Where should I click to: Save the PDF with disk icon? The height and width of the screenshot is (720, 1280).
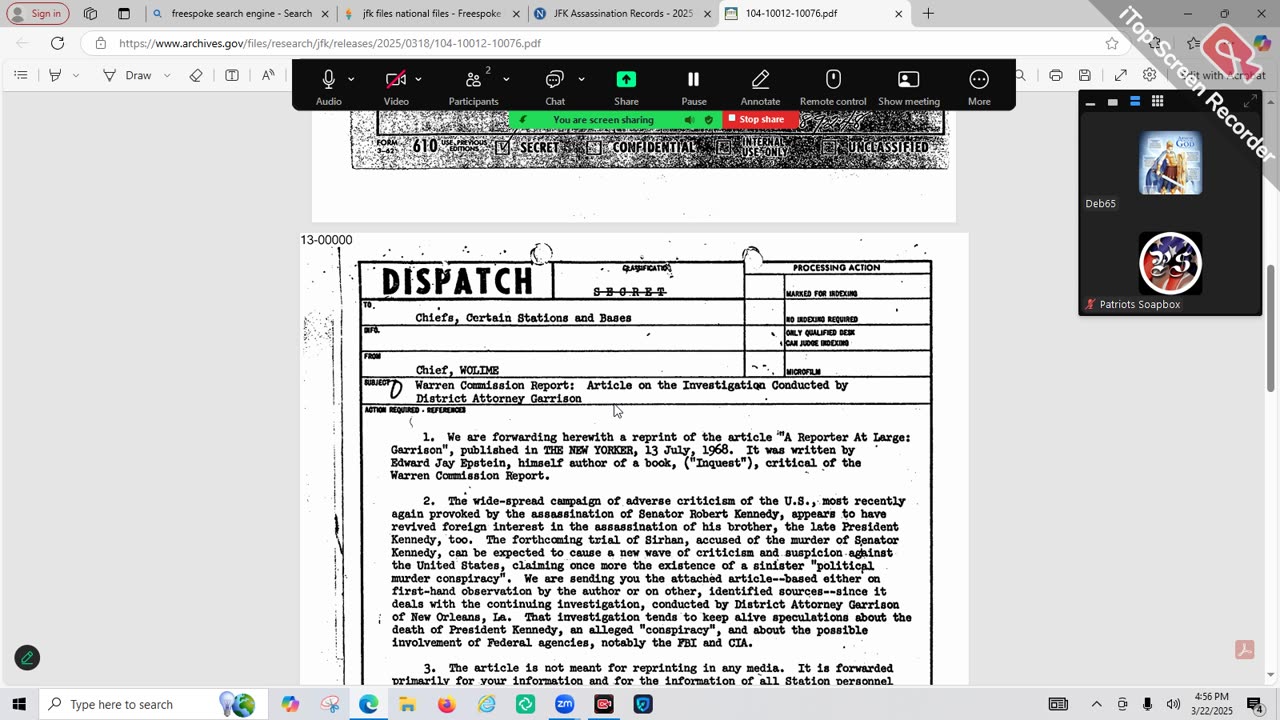pyautogui.click(x=1085, y=75)
